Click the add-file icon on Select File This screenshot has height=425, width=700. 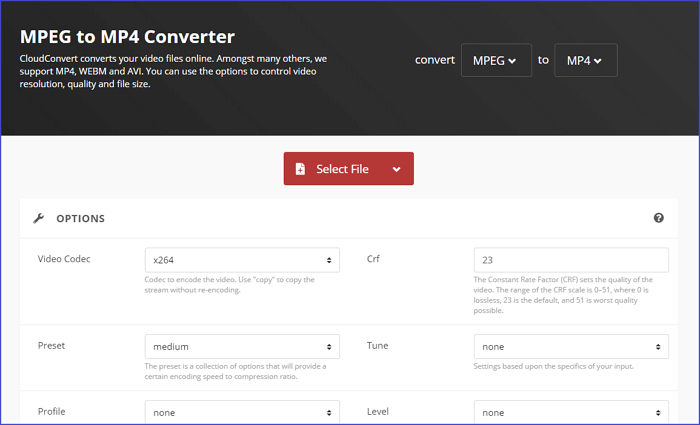click(x=301, y=170)
